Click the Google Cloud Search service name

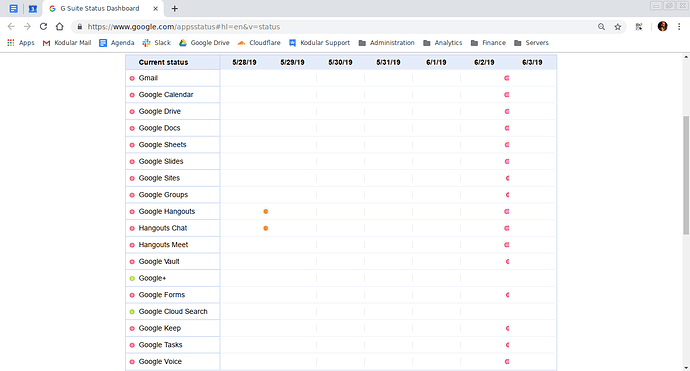pos(173,312)
